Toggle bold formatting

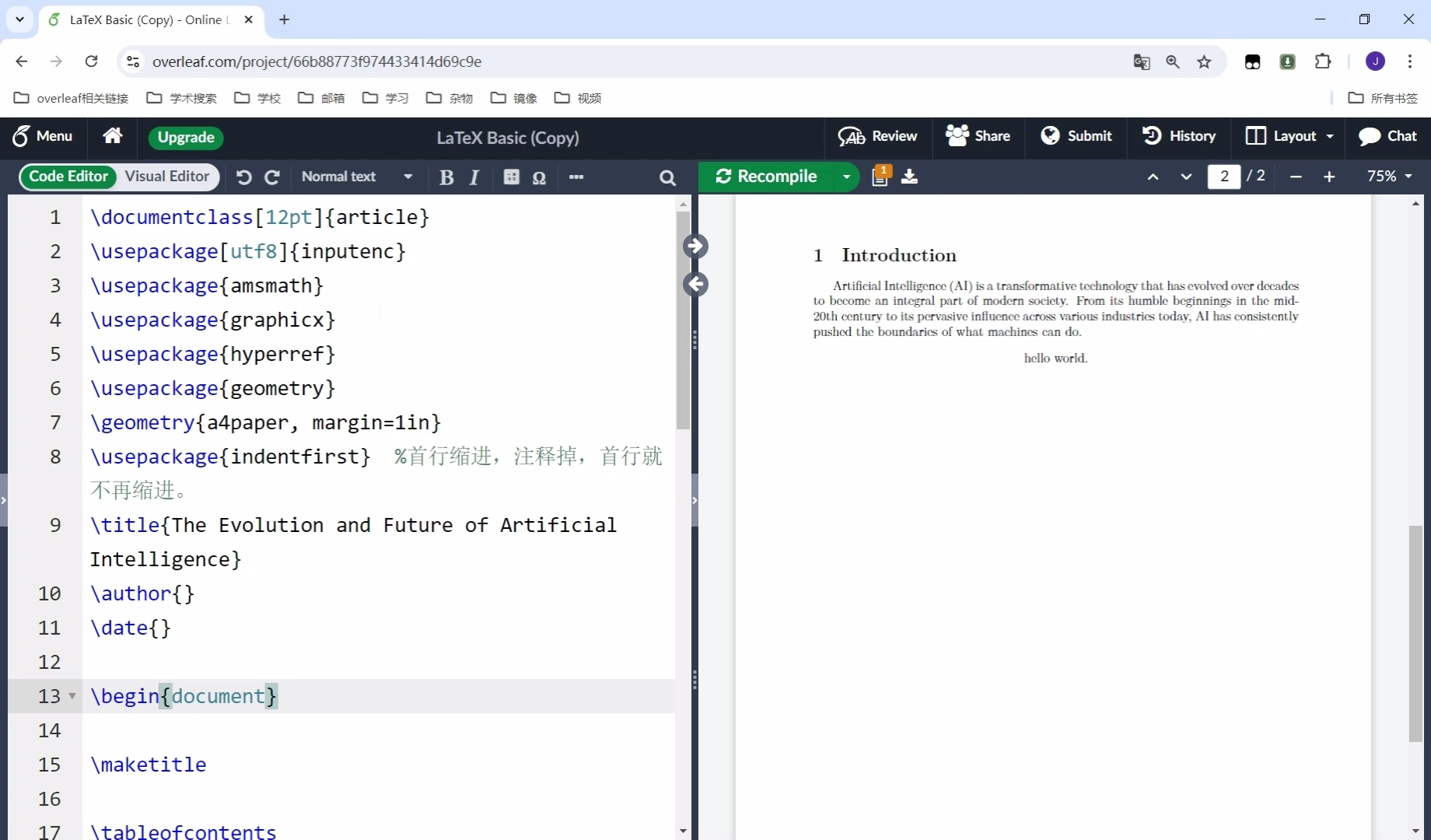click(x=446, y=177)
